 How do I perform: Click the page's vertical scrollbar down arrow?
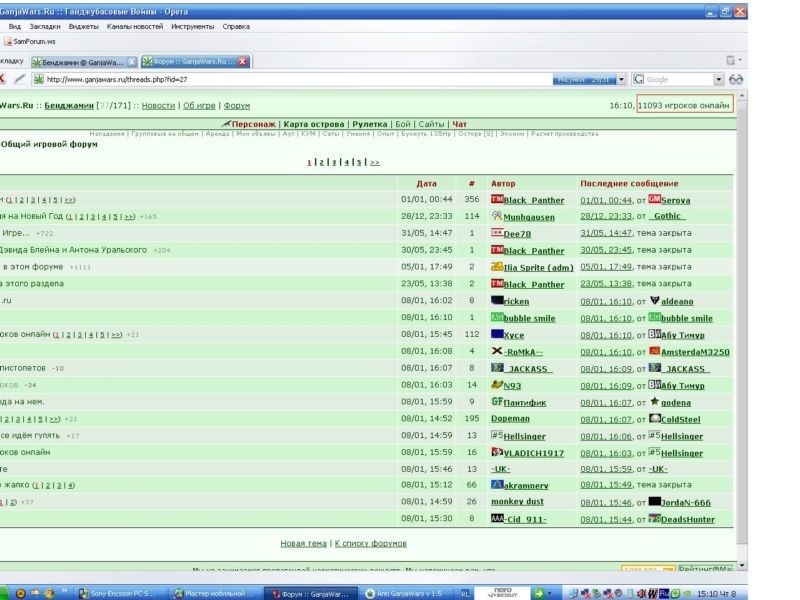click(x=742, y=565)
